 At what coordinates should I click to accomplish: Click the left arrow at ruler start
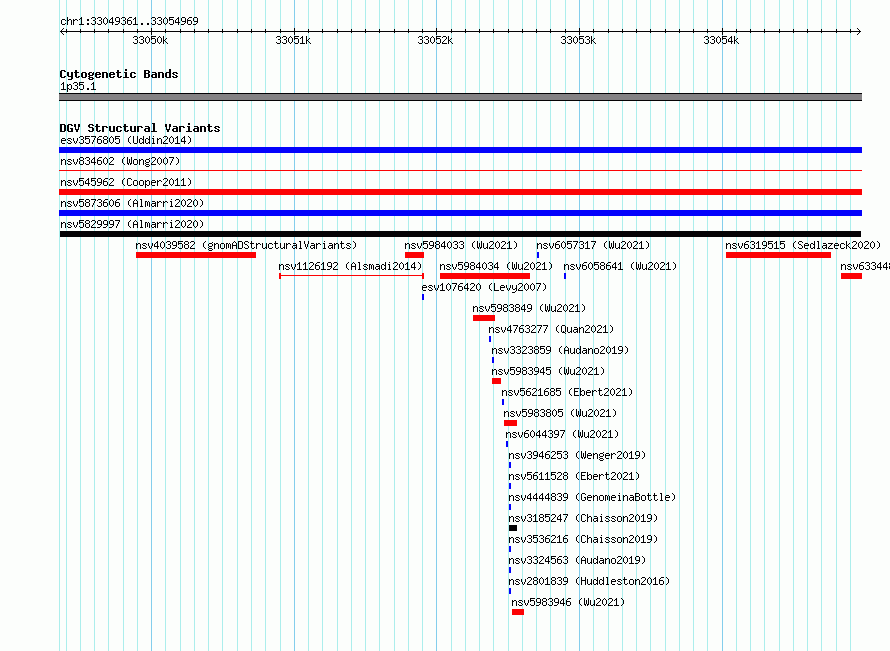click(x=63, y=31)
